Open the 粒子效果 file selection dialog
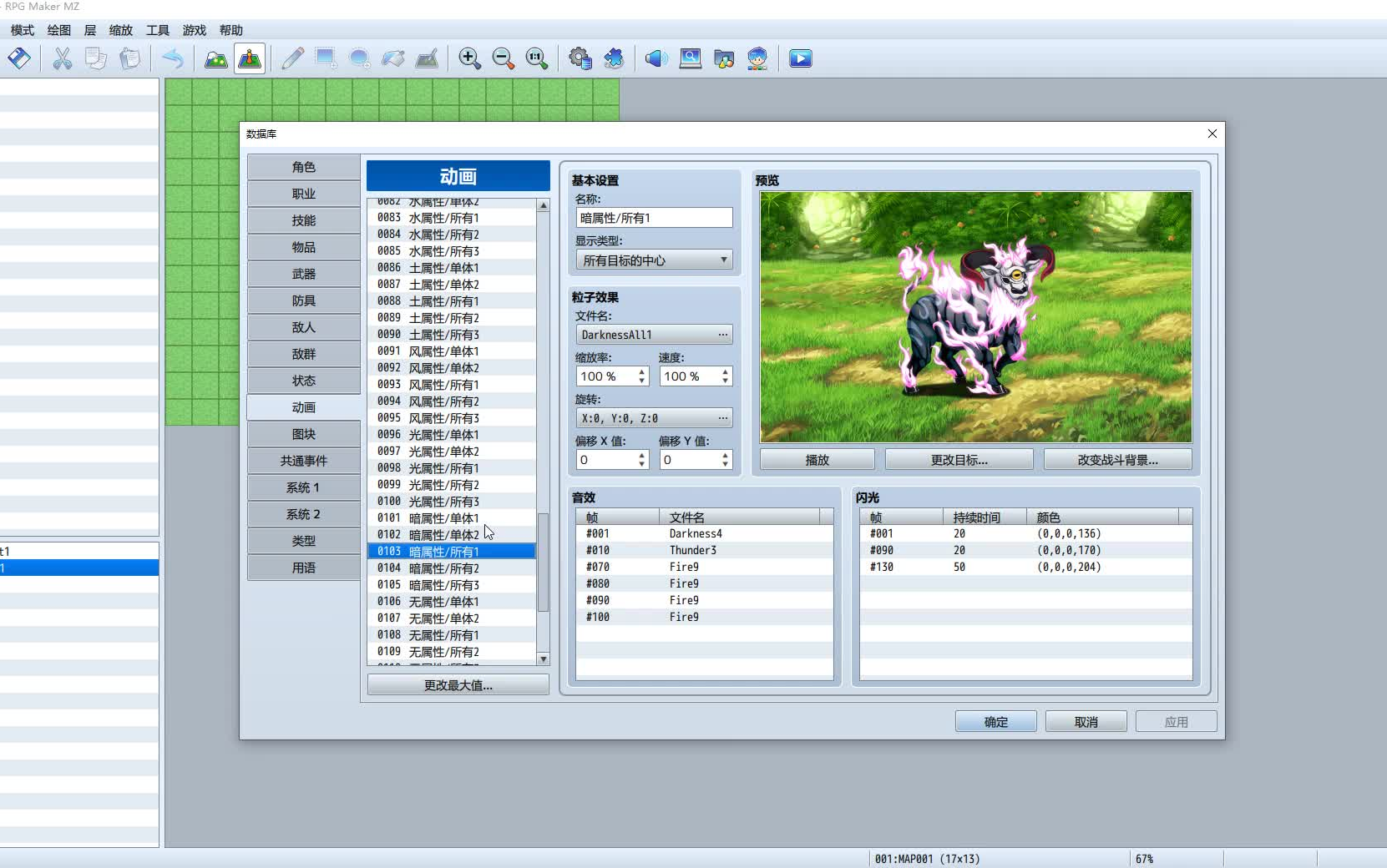1387x868 pixels. click(723, 335)
